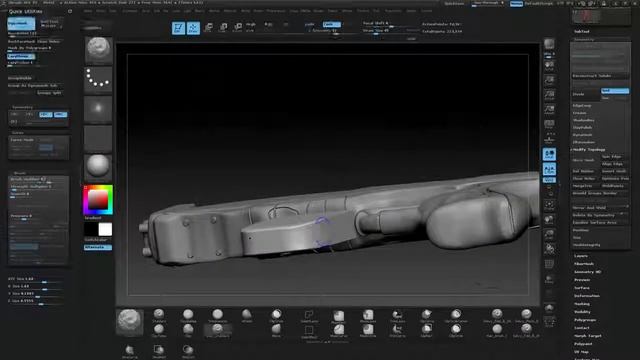This screenshot has height=360, width=640.
Task: Select the black secondary color swatch
Action: click(x=91, y=229)
